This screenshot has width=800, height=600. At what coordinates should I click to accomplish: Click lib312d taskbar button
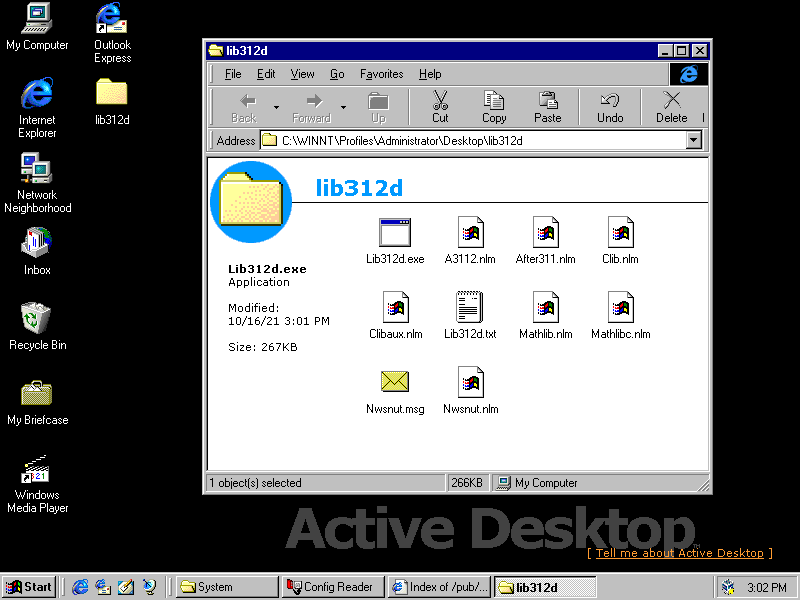click(545, 587)
